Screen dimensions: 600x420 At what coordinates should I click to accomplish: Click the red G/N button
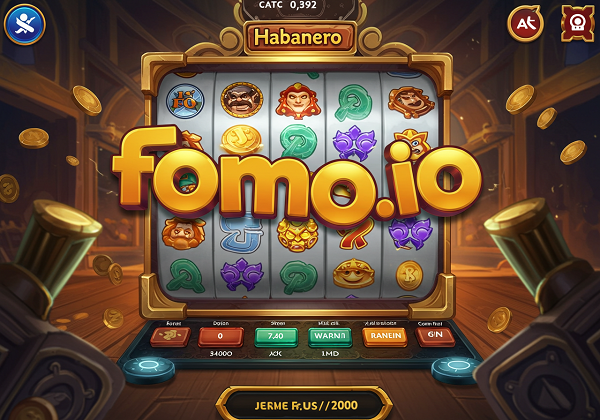(435, 336)
